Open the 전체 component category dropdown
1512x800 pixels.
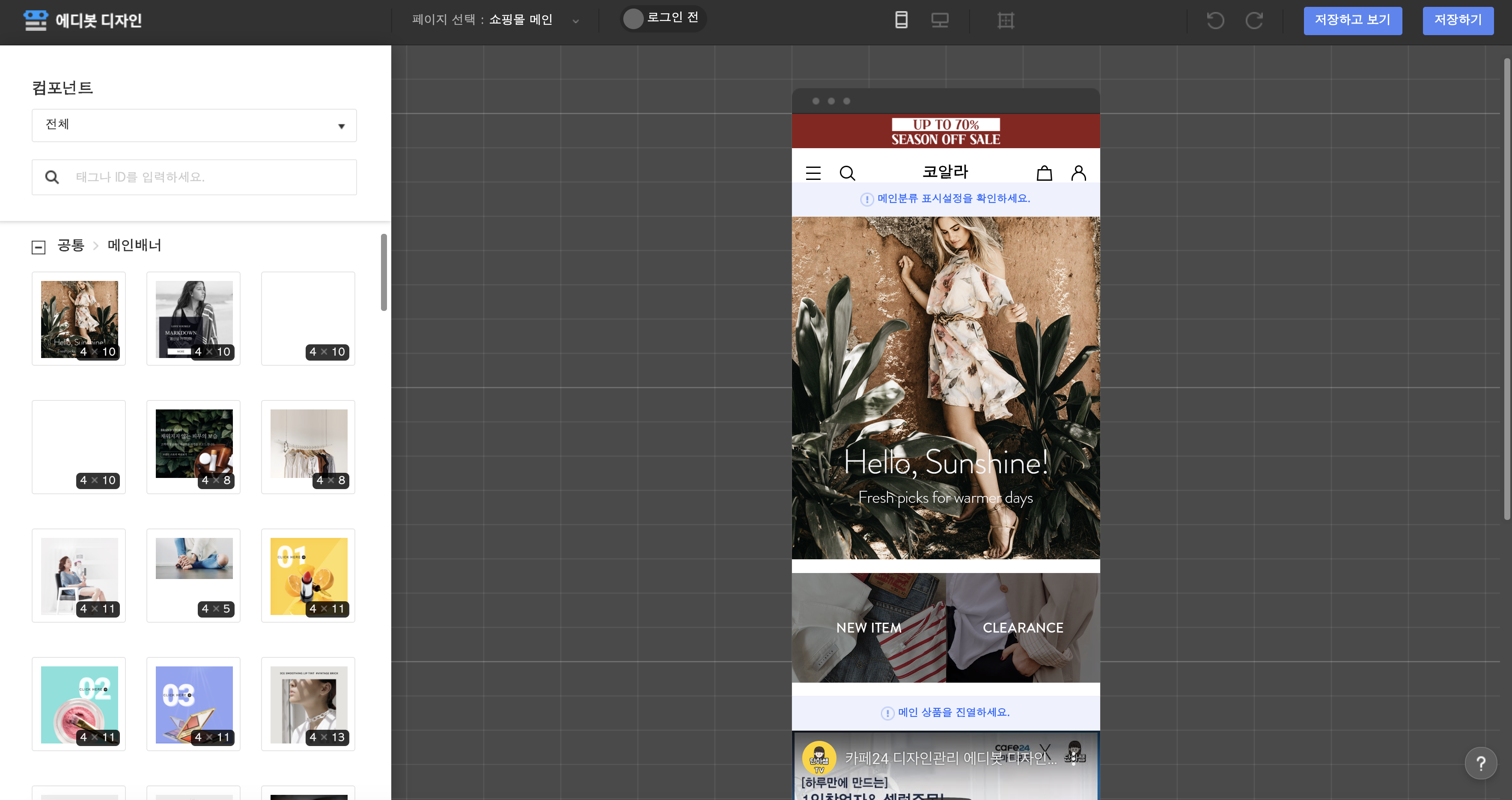point(194,125)
